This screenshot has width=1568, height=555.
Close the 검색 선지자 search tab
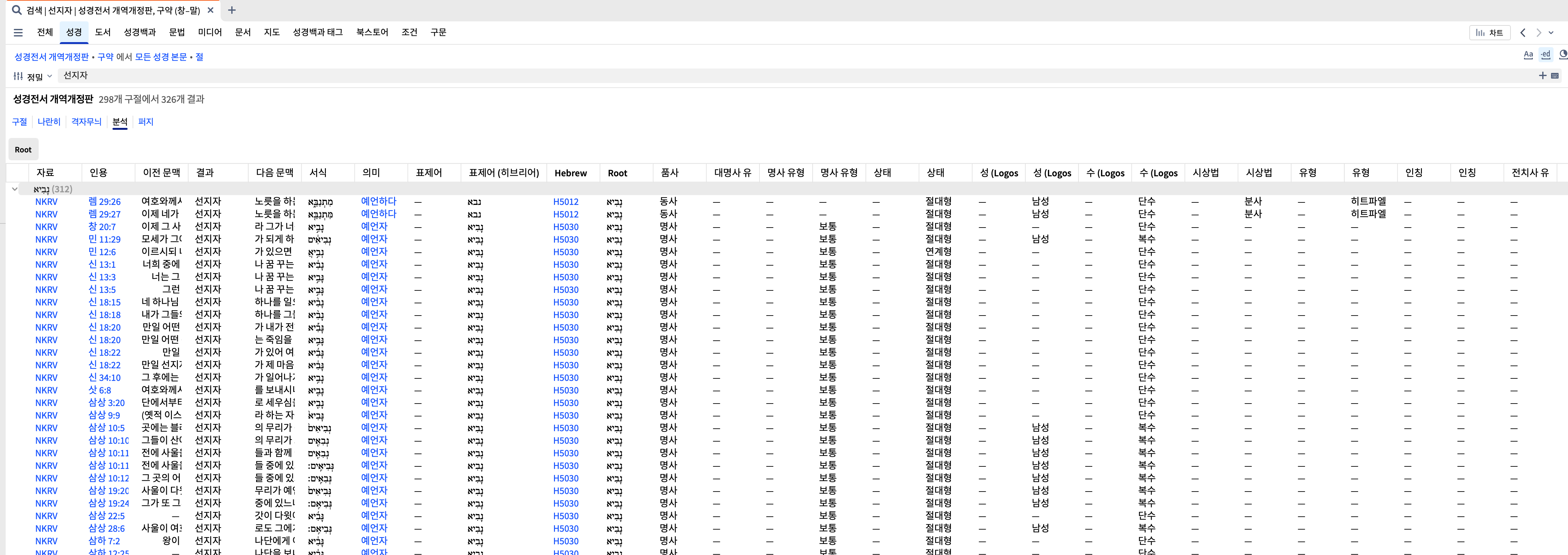coord(211,10)
